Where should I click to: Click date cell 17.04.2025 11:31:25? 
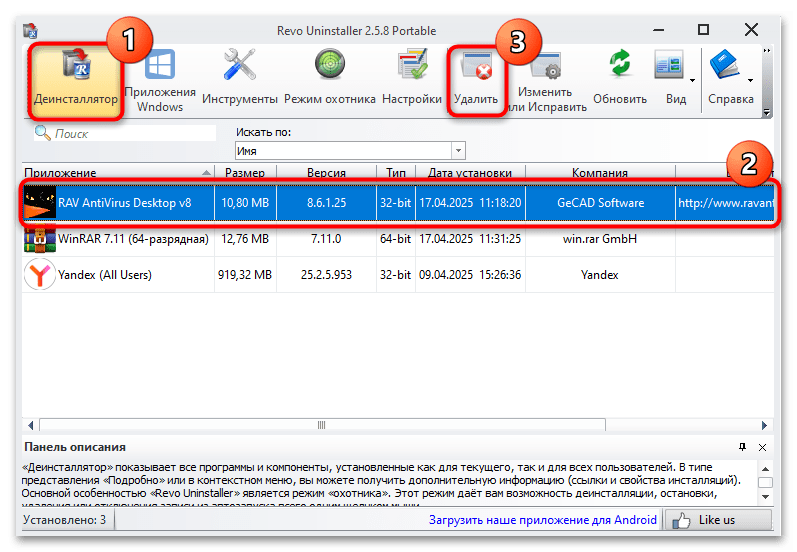coord(470,238)
